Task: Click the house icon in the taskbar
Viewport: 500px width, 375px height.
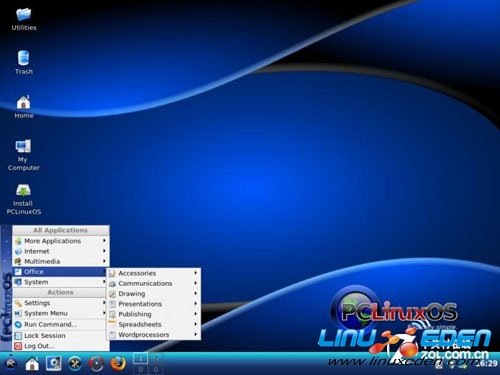Action: (32, 363)
